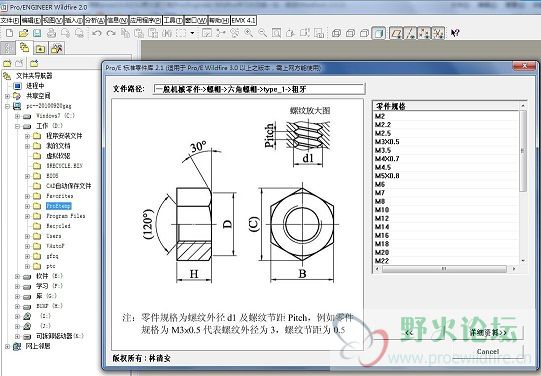Click the 详细资料>> button

[488, 333]
